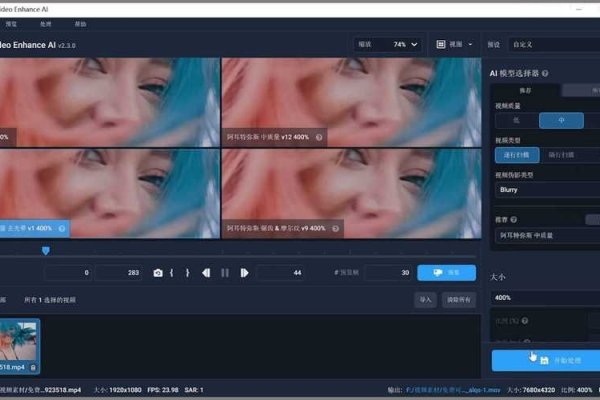Open the output file path link
Screen dimensions: 600x400
(x=453, y=390)
